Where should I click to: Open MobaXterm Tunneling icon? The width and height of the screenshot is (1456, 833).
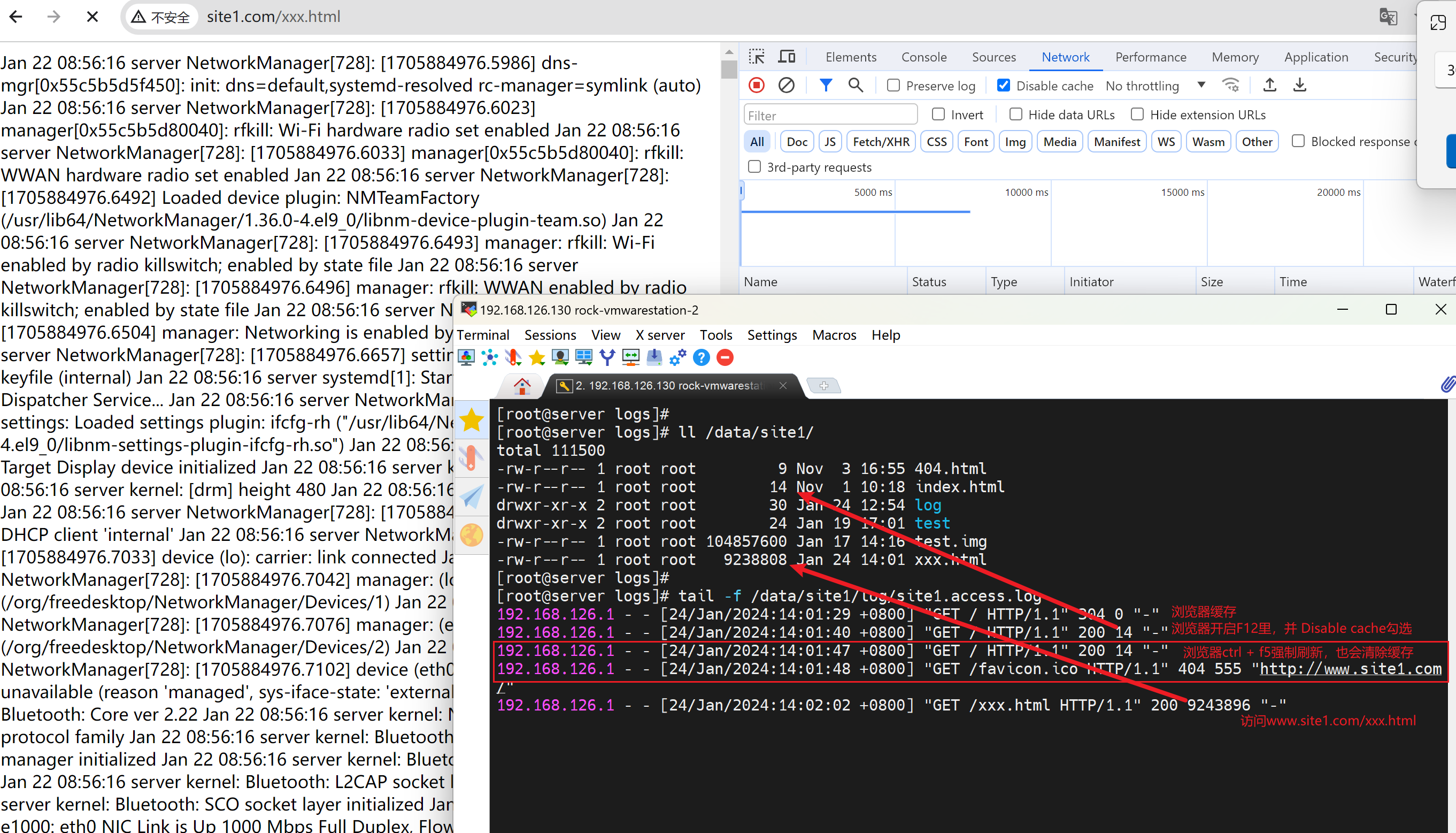click(x=630, y=357)
